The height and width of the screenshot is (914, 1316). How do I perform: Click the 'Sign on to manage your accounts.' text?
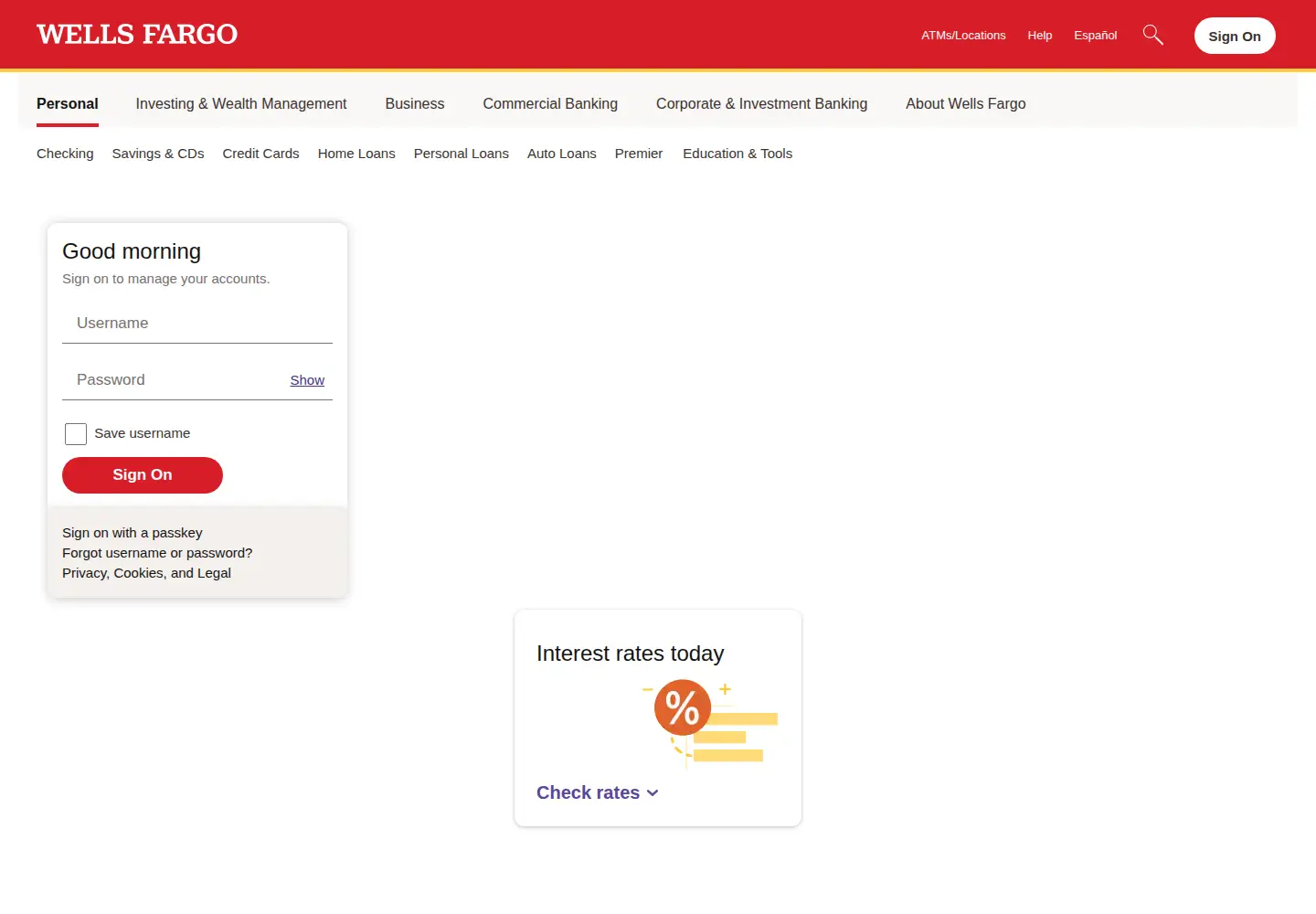166,279
